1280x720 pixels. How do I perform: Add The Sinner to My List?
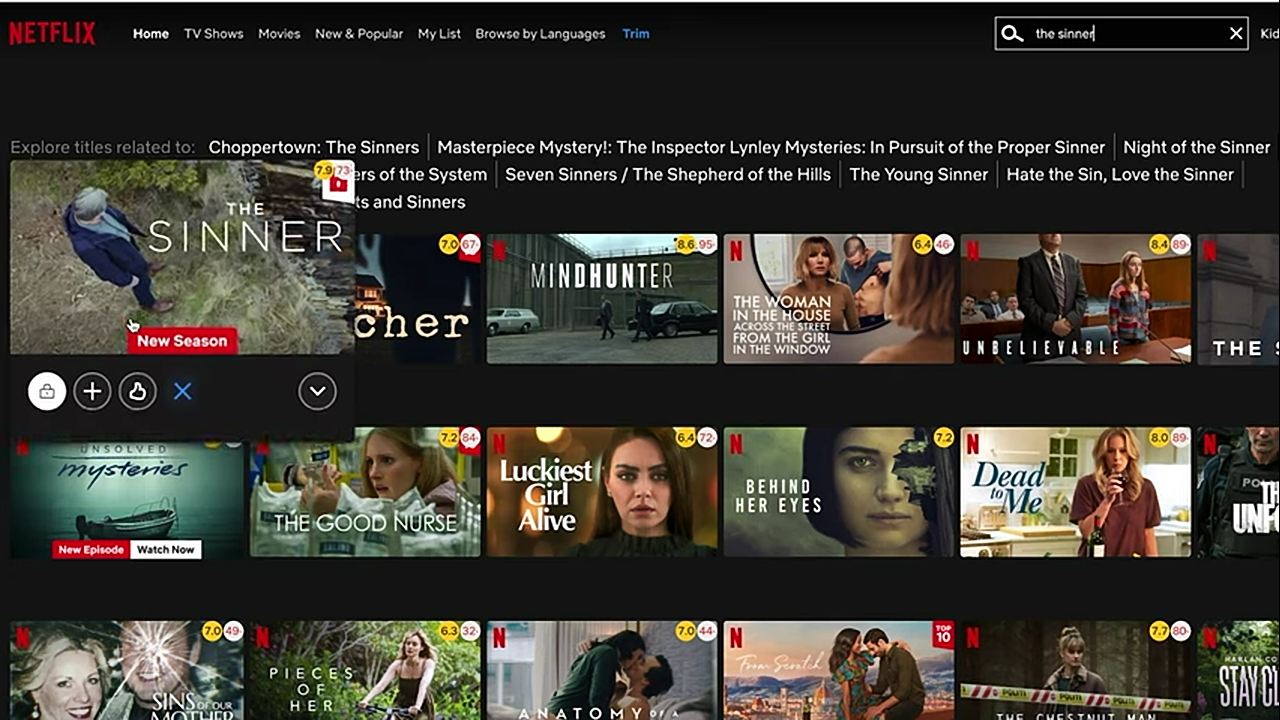coord(92,391)
